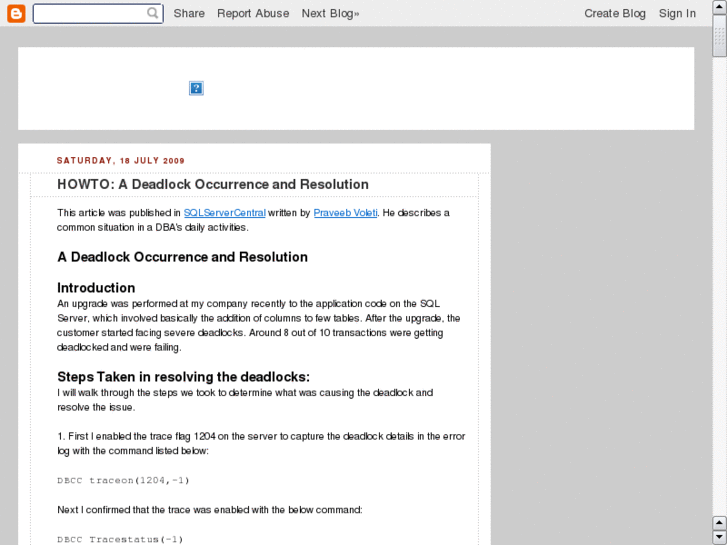
Task: Click the search magnifier icon in navbar
Action: coord(153,13)
